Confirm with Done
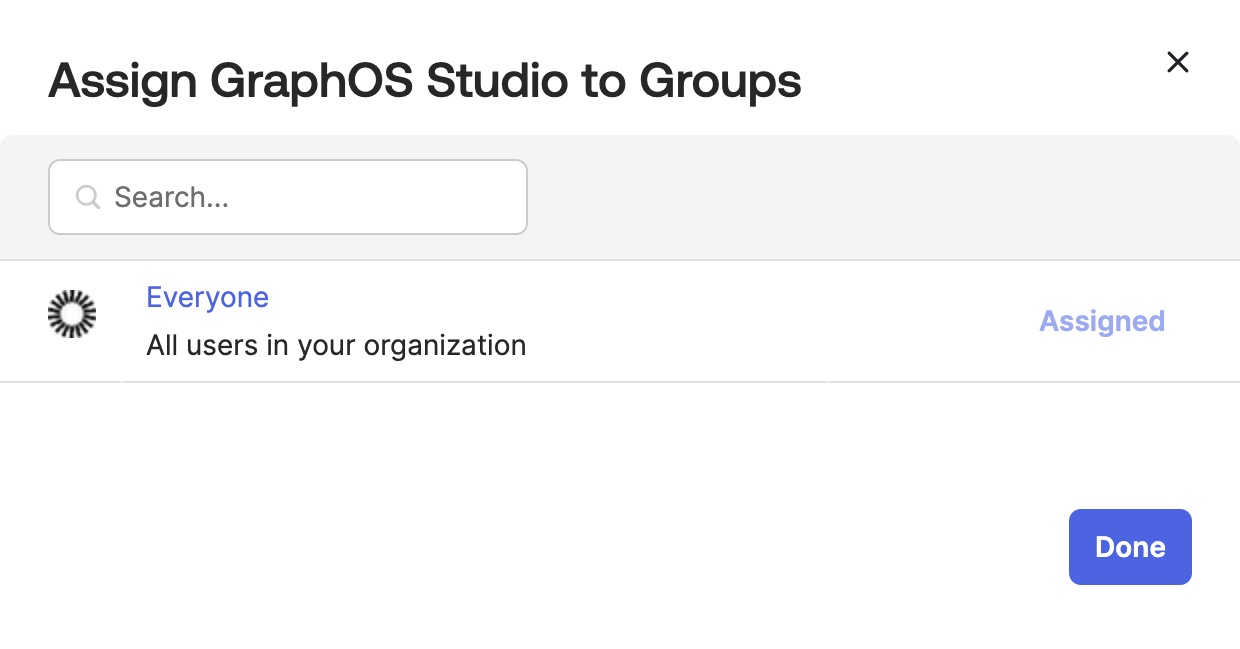This screenshot has width=1240, height=649. click(x=1130, y=547)
